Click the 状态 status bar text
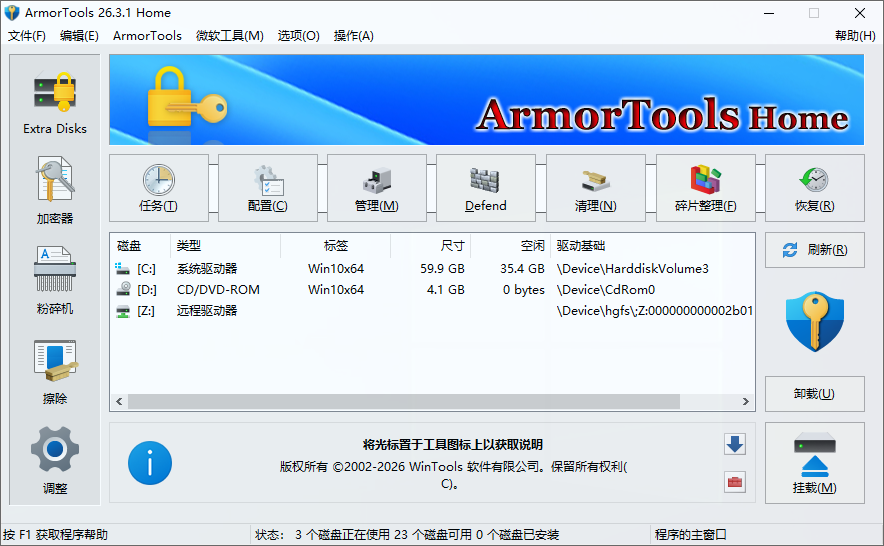The height and width of the screenshot is (546, 884). coord(406,535)
